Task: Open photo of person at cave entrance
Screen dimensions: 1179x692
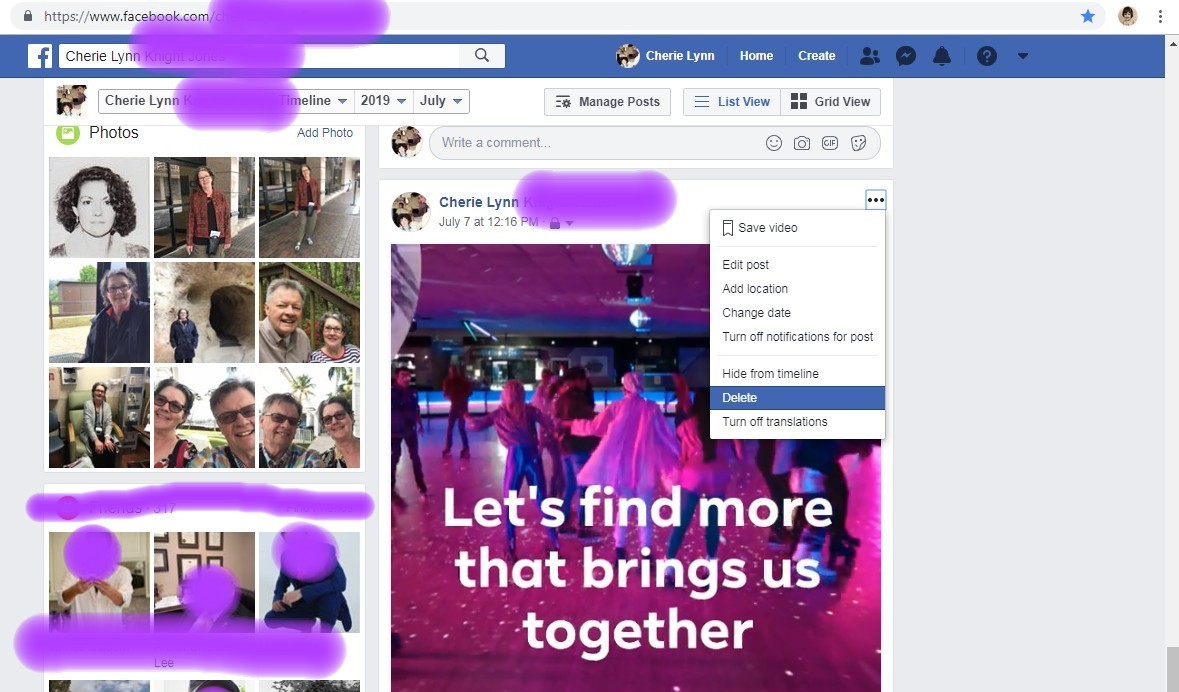Action: click(x=205, y=312)
